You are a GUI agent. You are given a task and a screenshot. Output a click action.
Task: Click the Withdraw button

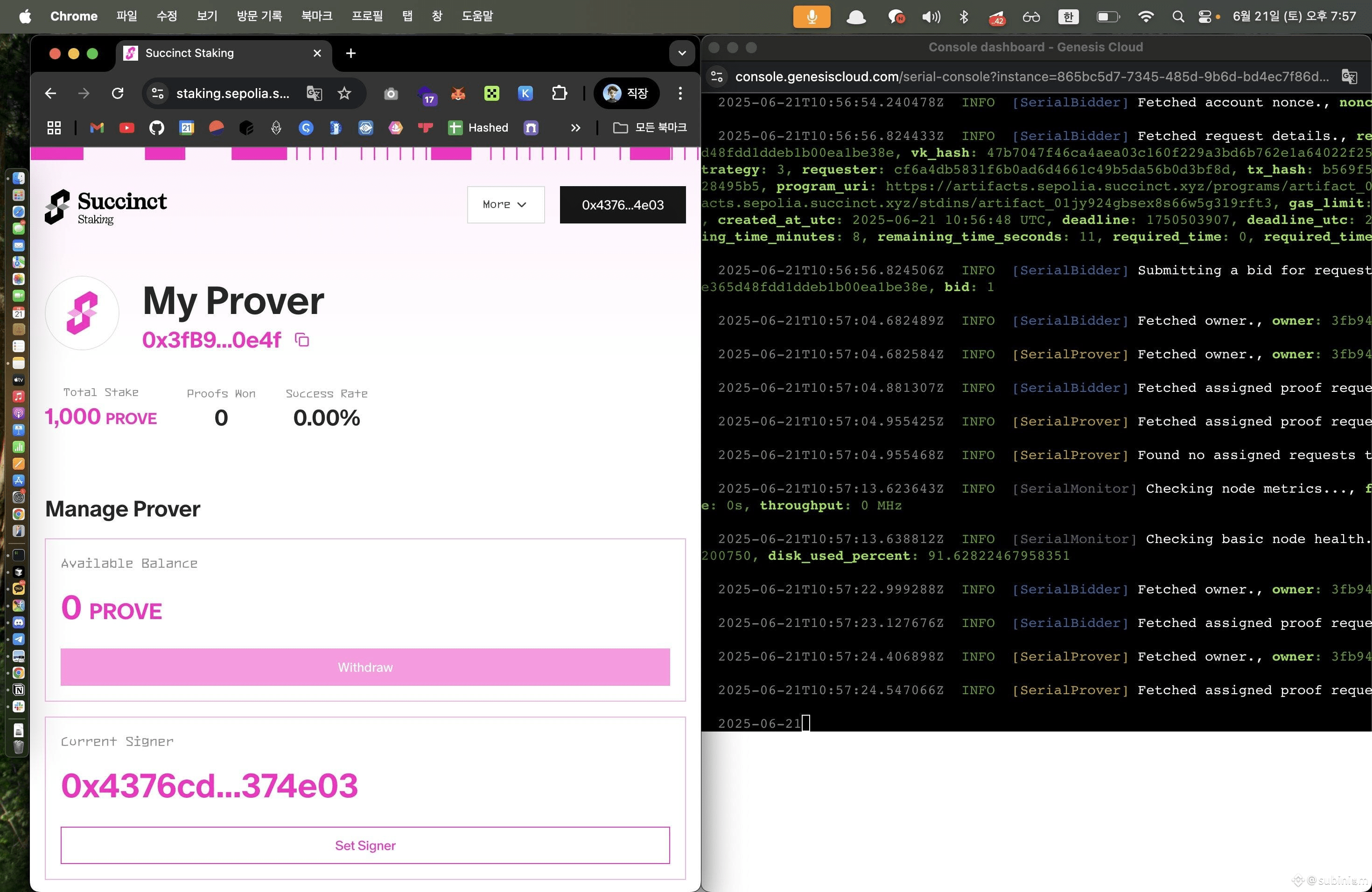coord(365,667)
